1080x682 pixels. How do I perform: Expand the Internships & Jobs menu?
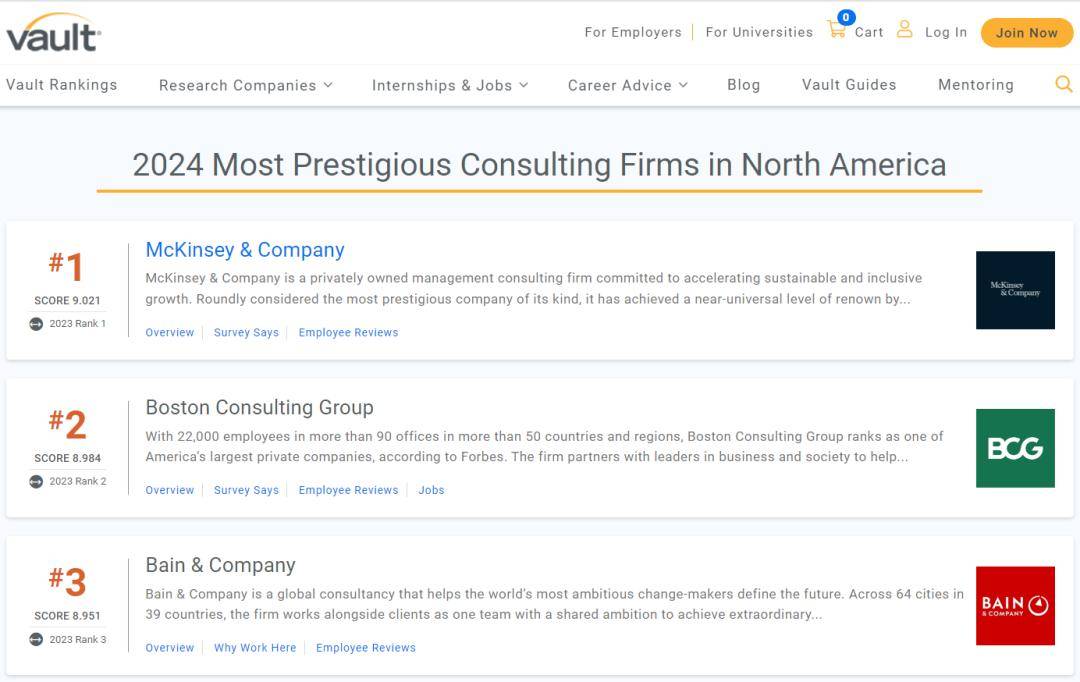(x=449, y=86)
